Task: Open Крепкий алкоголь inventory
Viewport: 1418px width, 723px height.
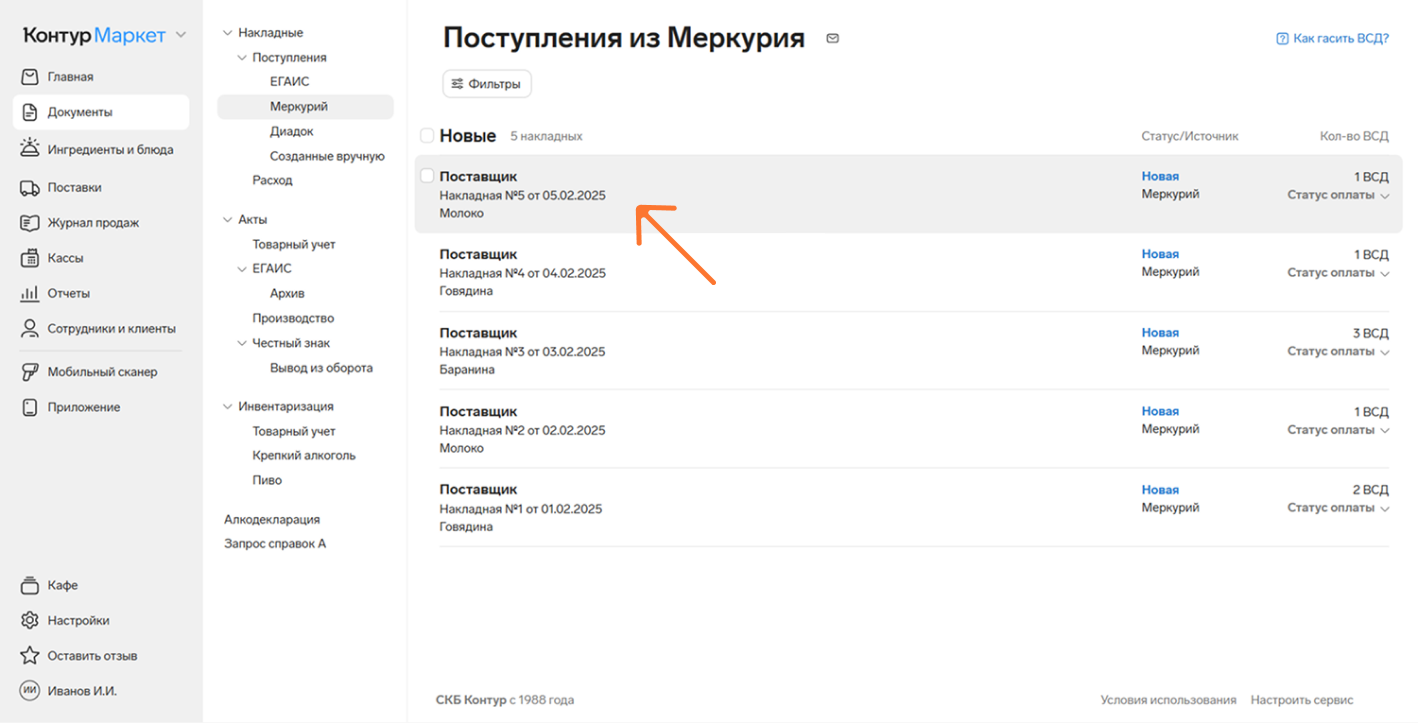Action: 305,455
